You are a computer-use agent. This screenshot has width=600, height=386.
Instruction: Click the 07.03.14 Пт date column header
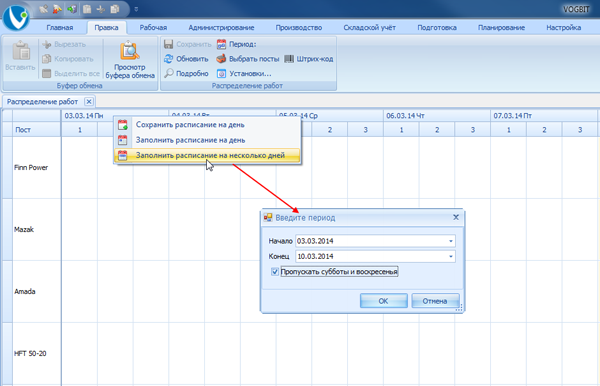544,116
